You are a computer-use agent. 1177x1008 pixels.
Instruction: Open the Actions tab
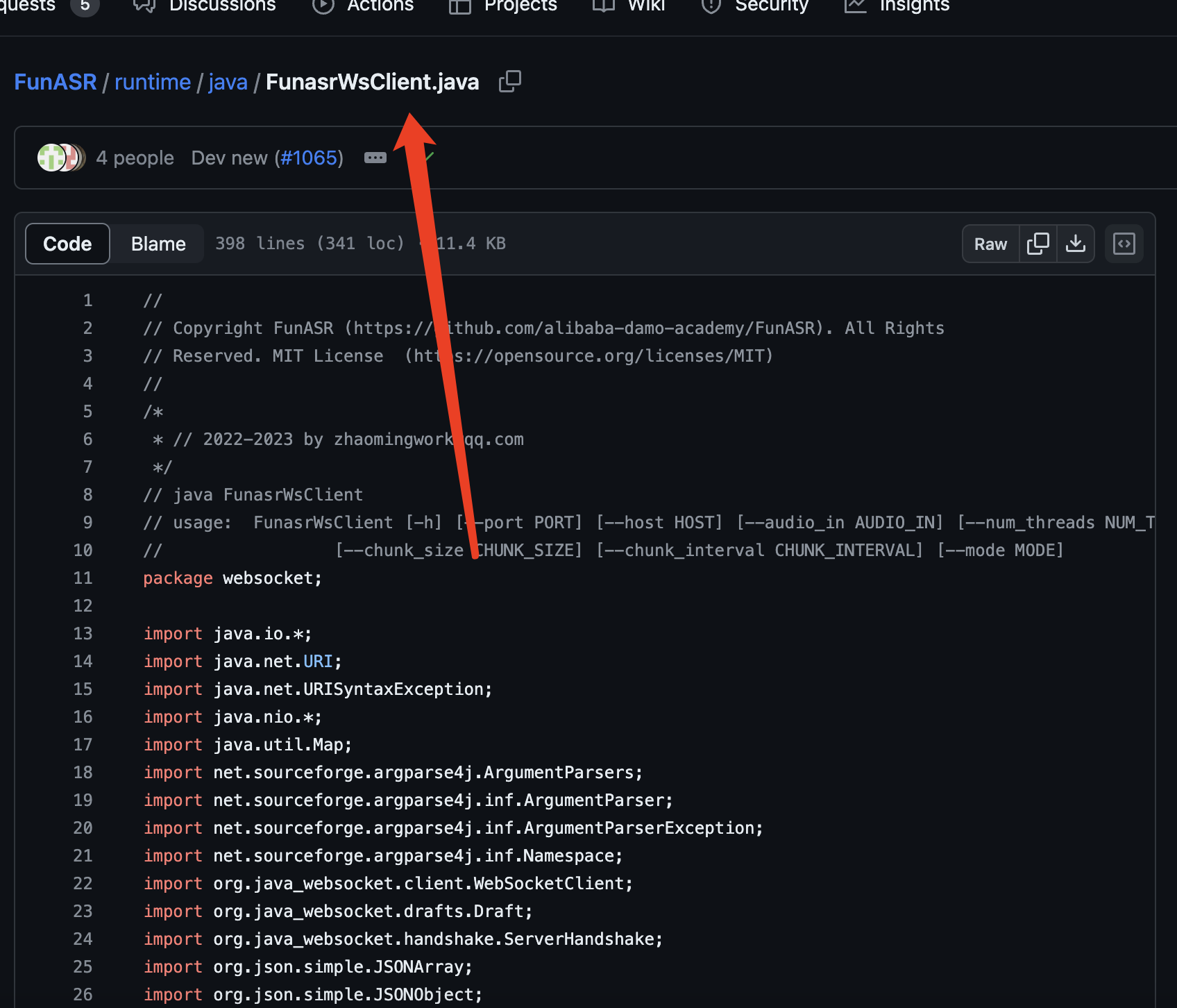click(x=380, y=6)
